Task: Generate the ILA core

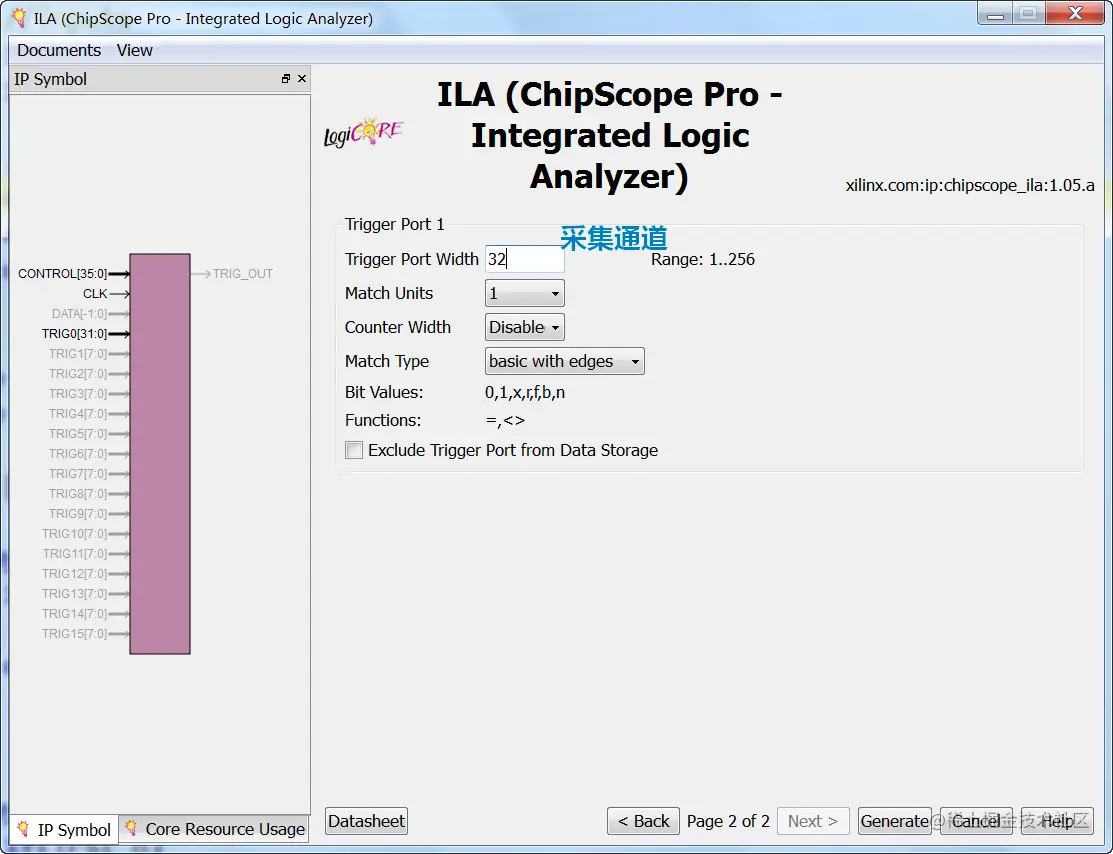Action: [x=894, y=821]
